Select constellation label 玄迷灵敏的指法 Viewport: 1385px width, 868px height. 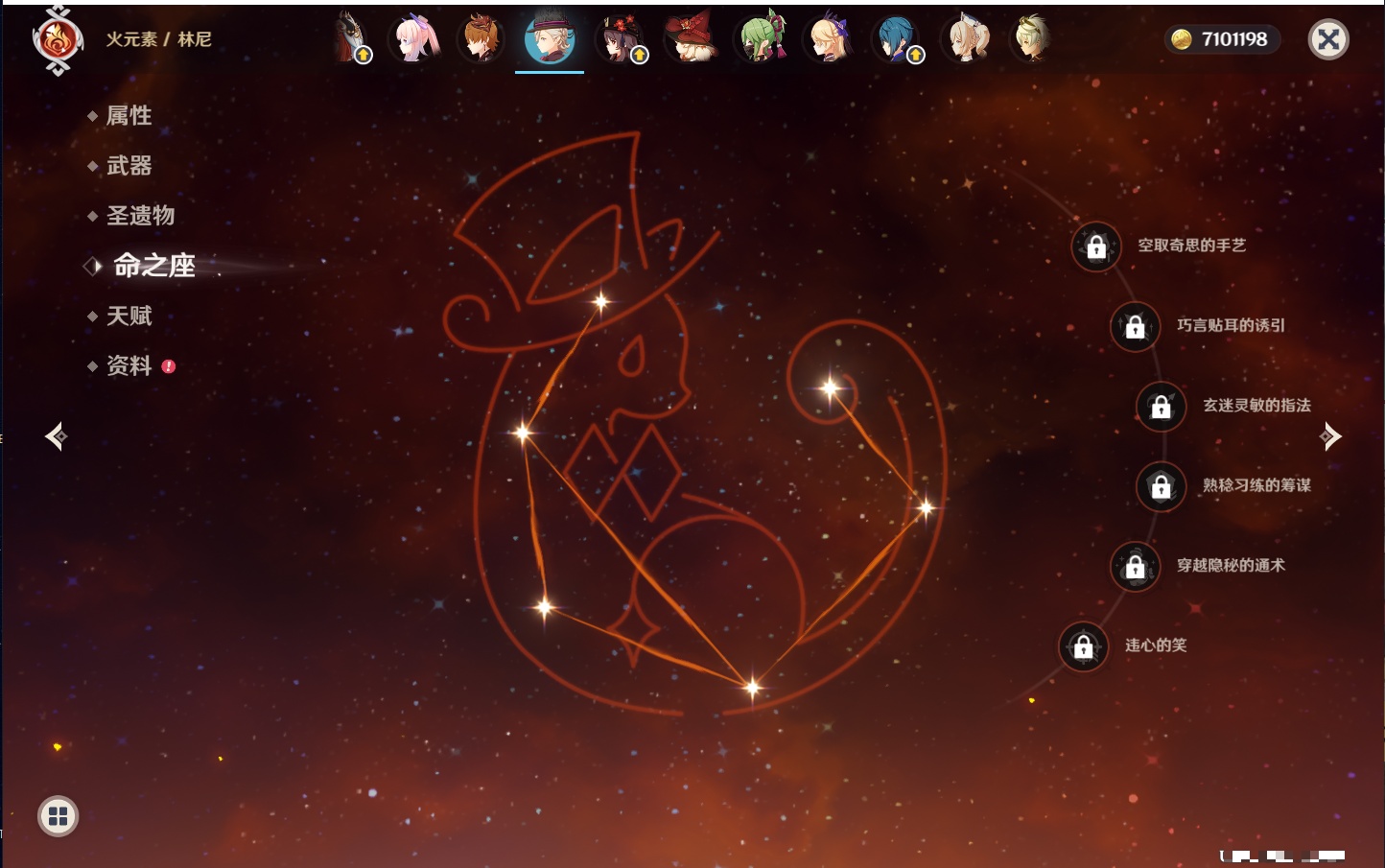1256,405
